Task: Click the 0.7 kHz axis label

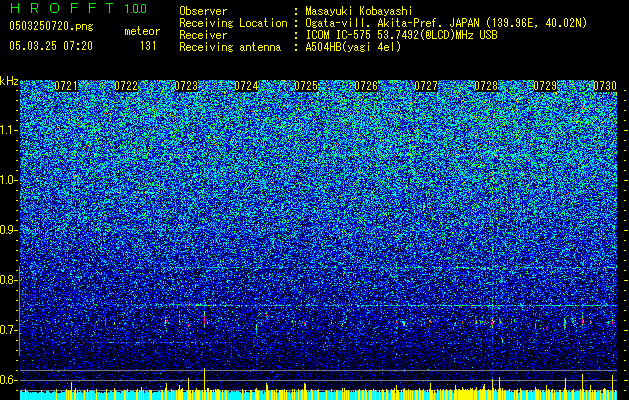Action: coord(8,330)
